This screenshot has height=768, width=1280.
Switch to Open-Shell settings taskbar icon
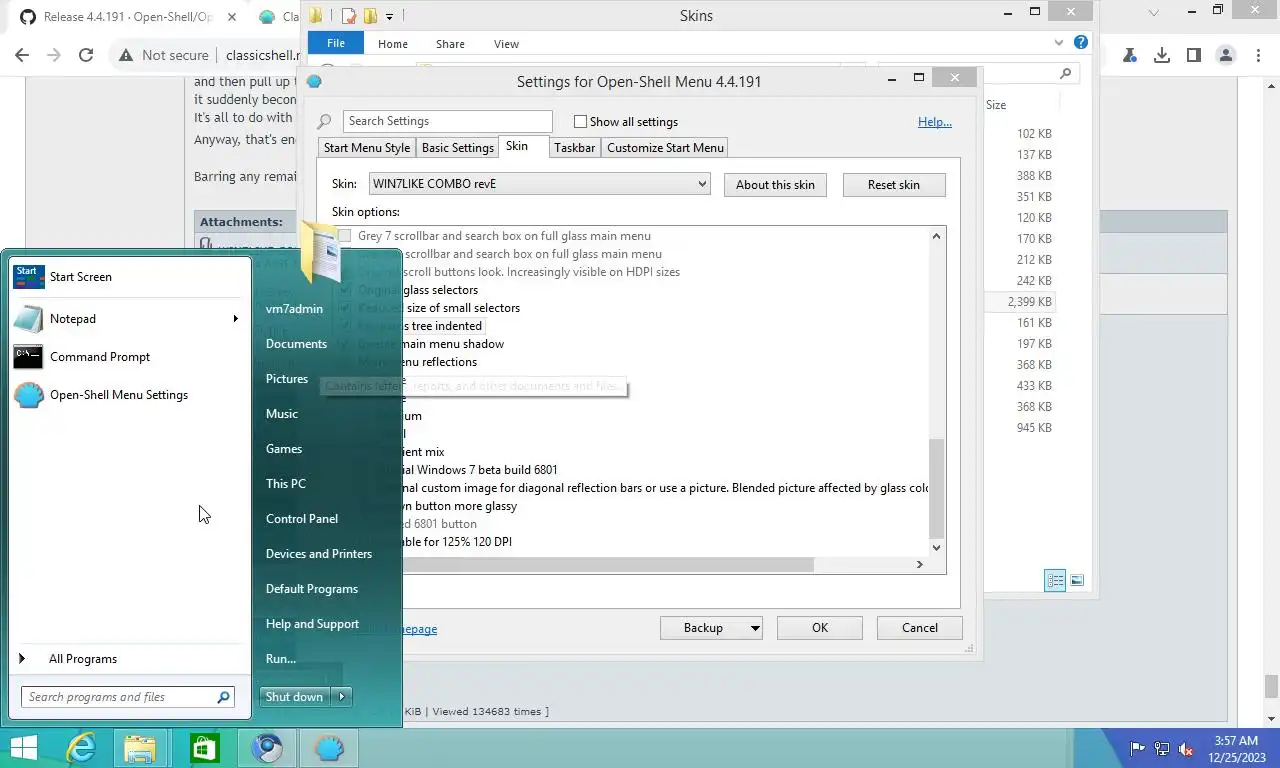(329, 747)
